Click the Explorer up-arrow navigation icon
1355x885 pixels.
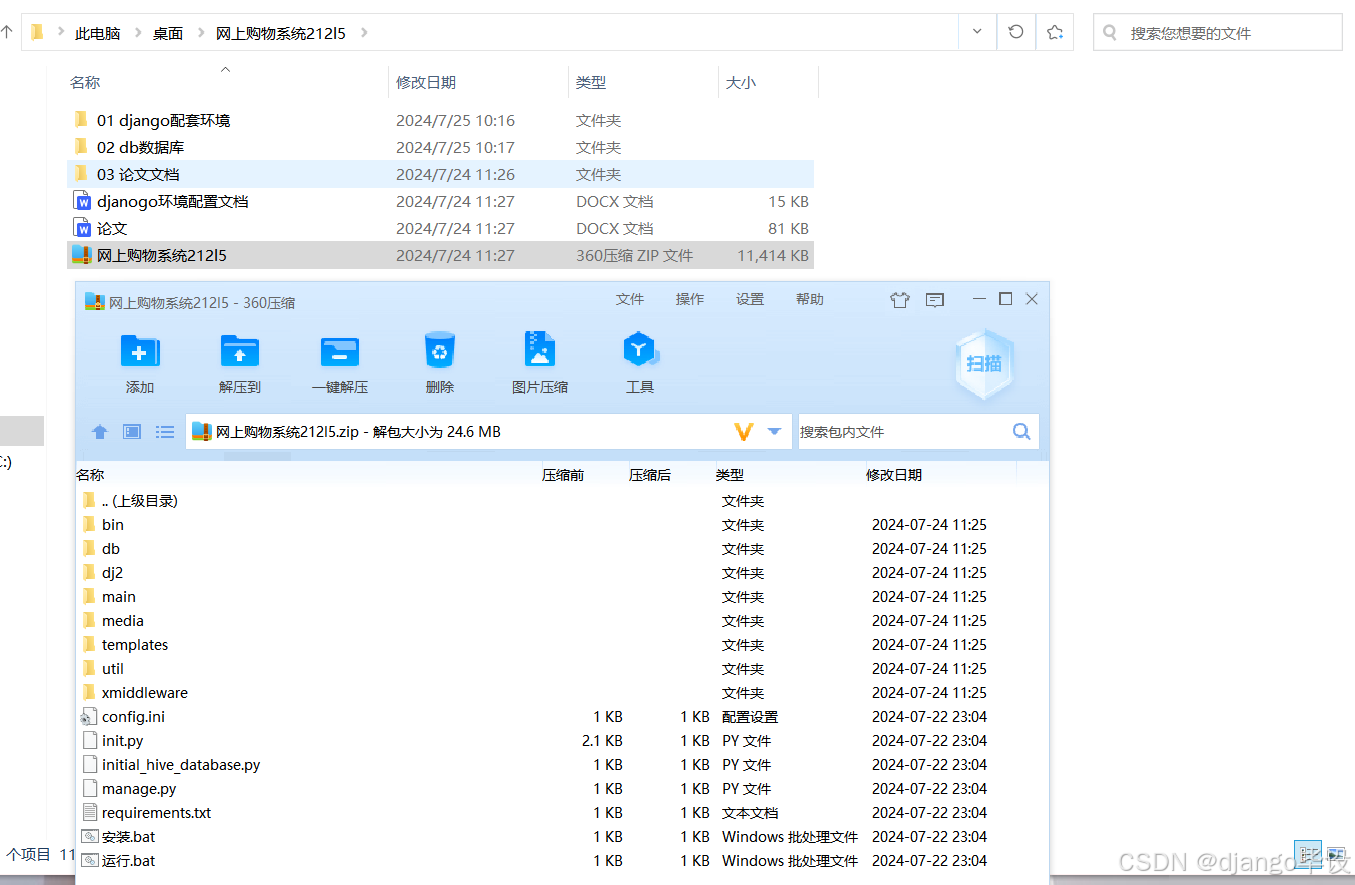[7, 32]
